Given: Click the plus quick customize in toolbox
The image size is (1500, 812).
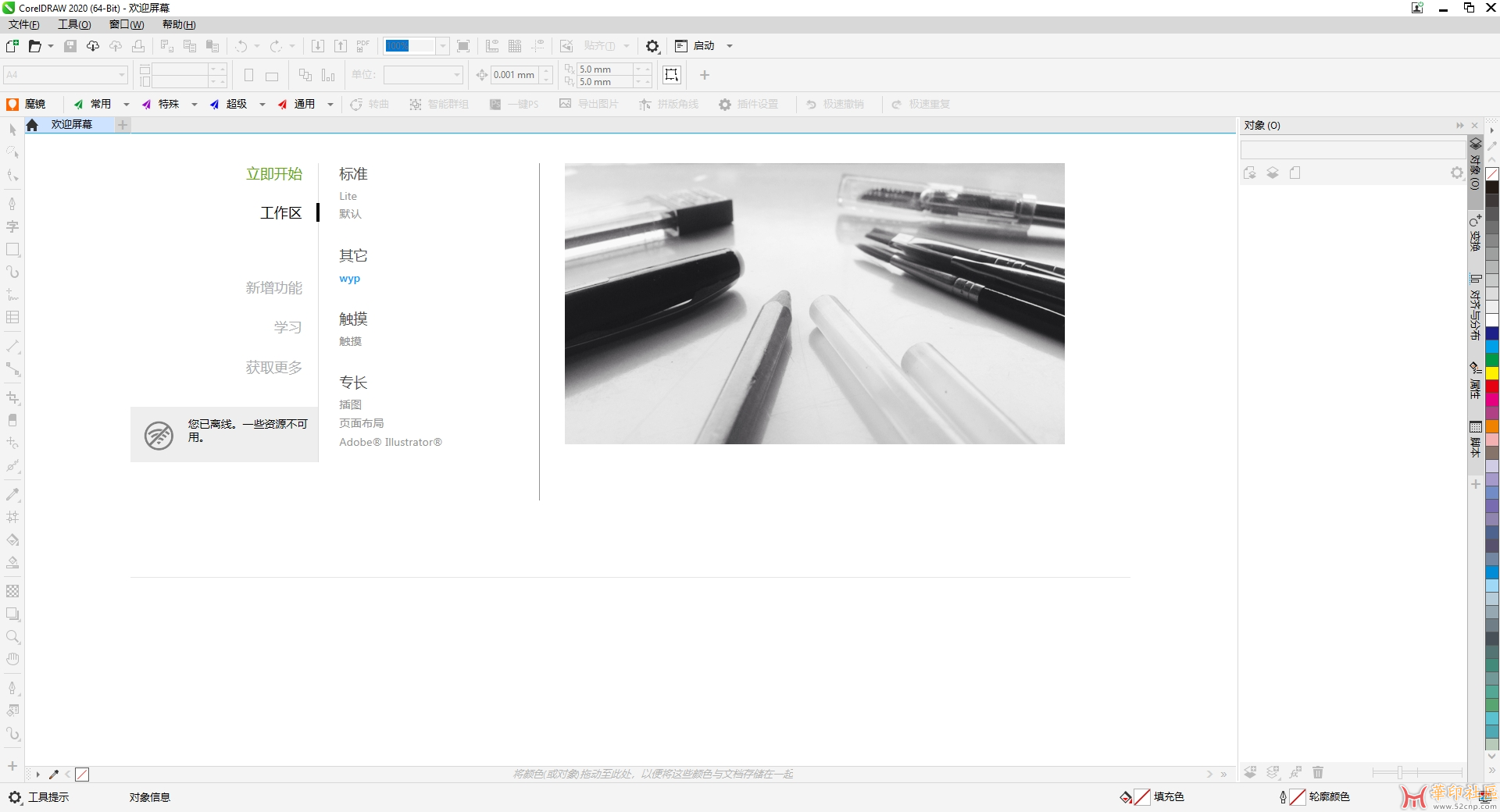Looking at the screenshot, I should click(12, 766).
